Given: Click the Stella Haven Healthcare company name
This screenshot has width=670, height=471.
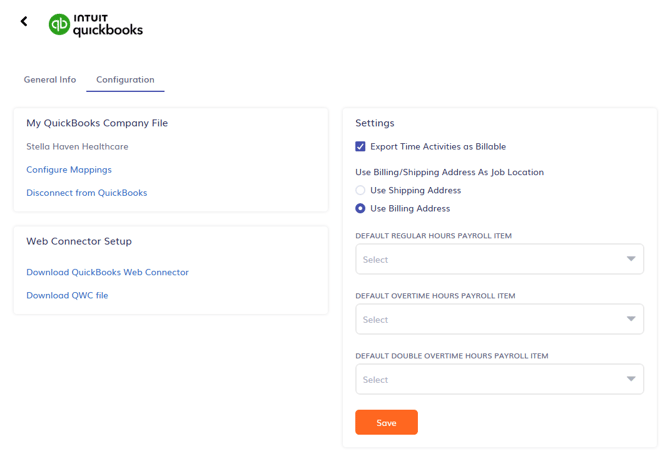Looking at the screenshot, I should (77, 147).
